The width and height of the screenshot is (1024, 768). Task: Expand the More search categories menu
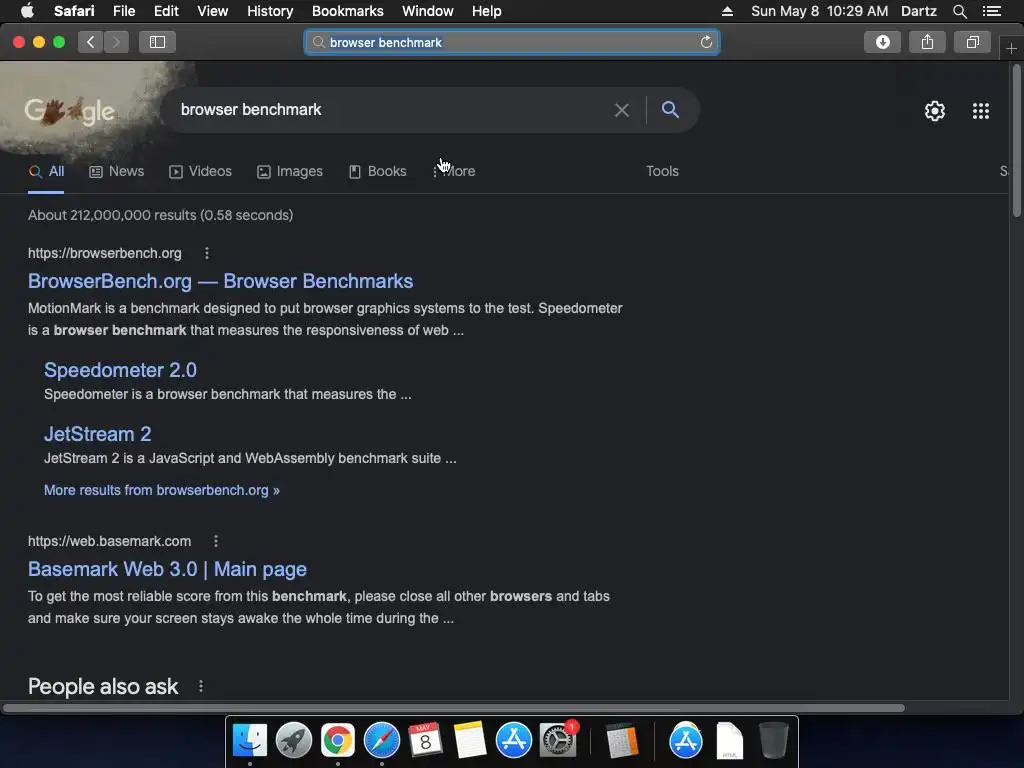point(454,172)
